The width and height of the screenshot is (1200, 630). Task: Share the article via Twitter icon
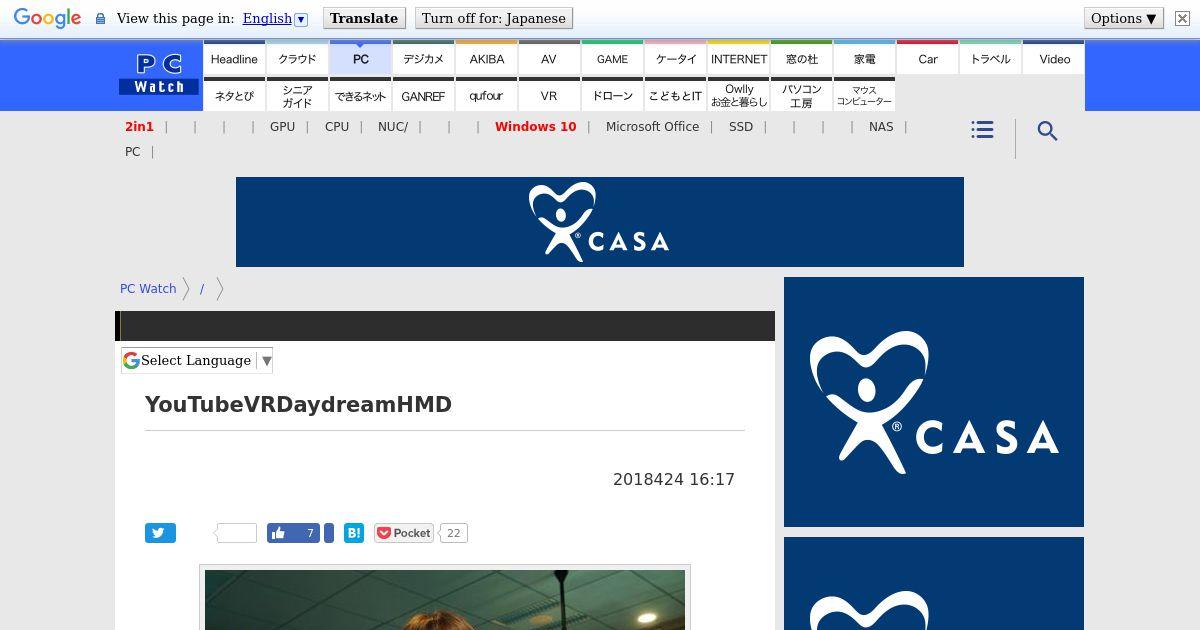click(160, 533)
